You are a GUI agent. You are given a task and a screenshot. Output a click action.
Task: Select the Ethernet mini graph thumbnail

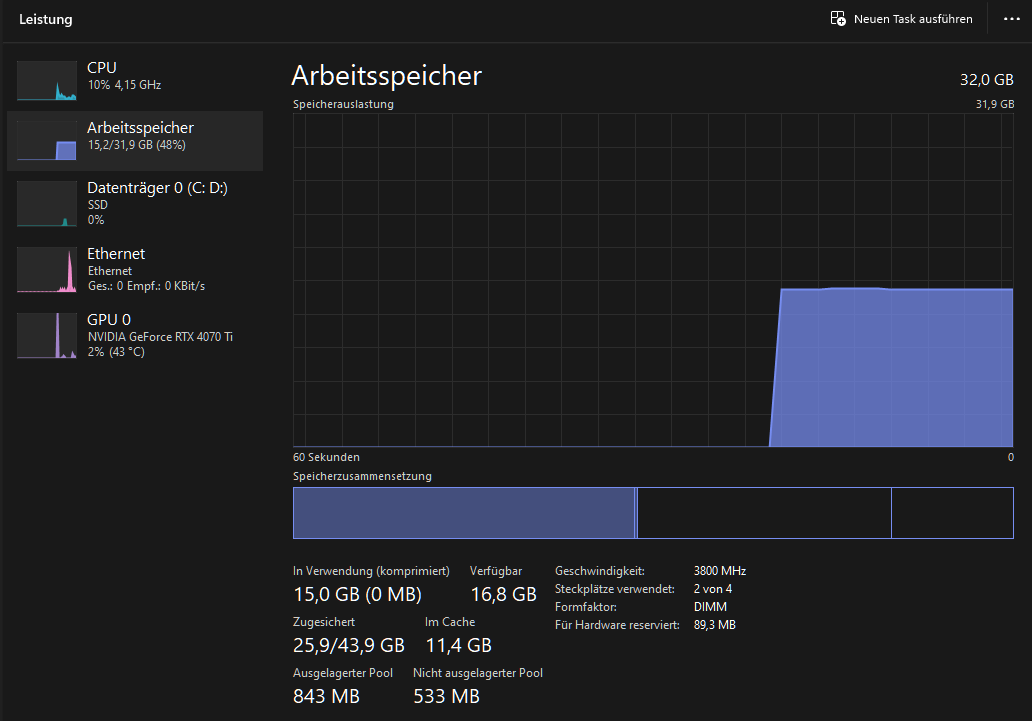point(47,270)
